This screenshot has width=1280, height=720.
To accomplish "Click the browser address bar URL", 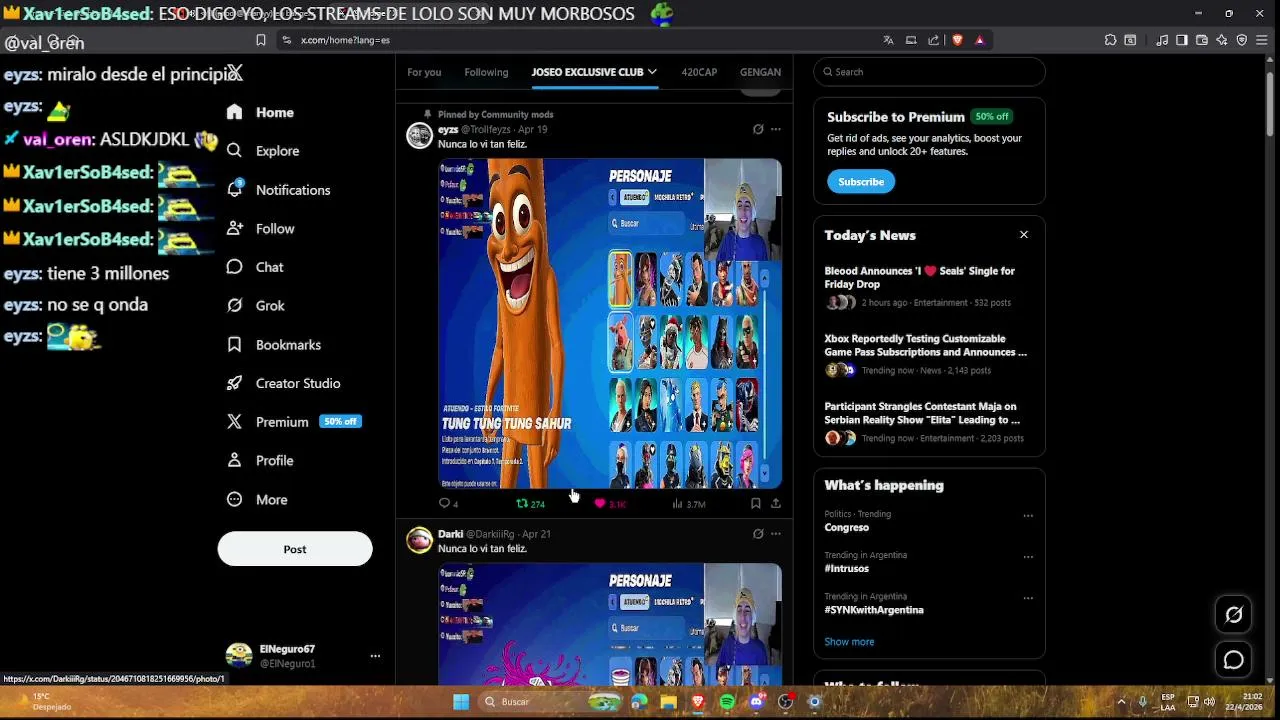I will 345,40.
